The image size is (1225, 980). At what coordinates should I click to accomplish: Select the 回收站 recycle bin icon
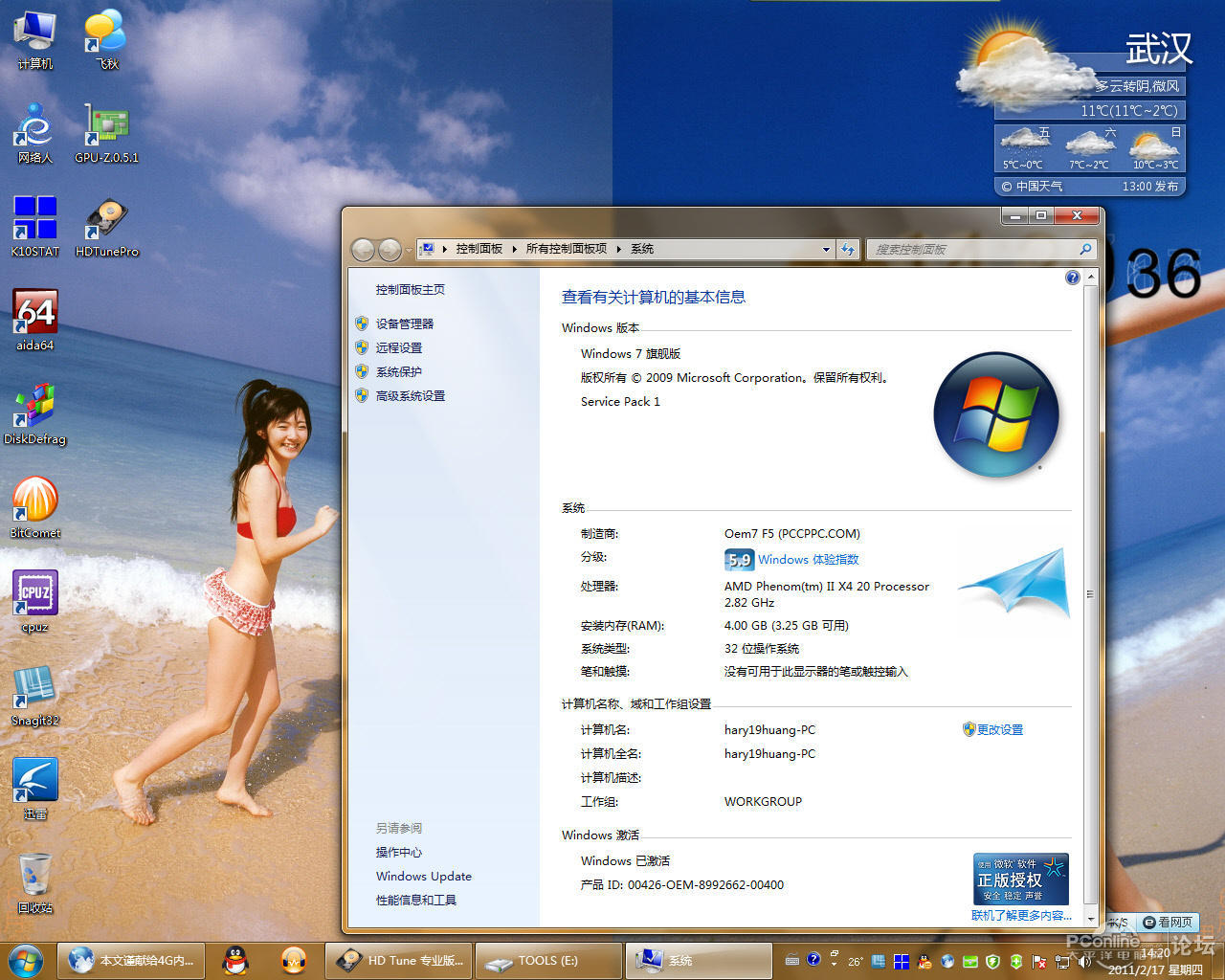[x=34, y=882]
